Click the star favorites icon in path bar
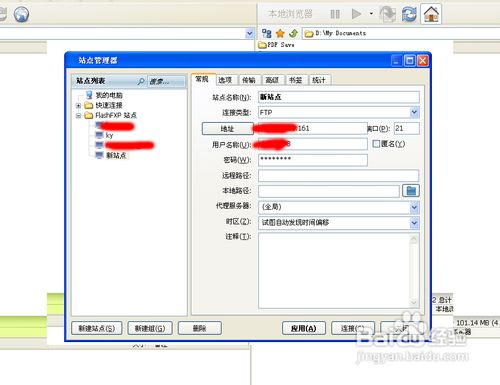 (x=280, y=33)
